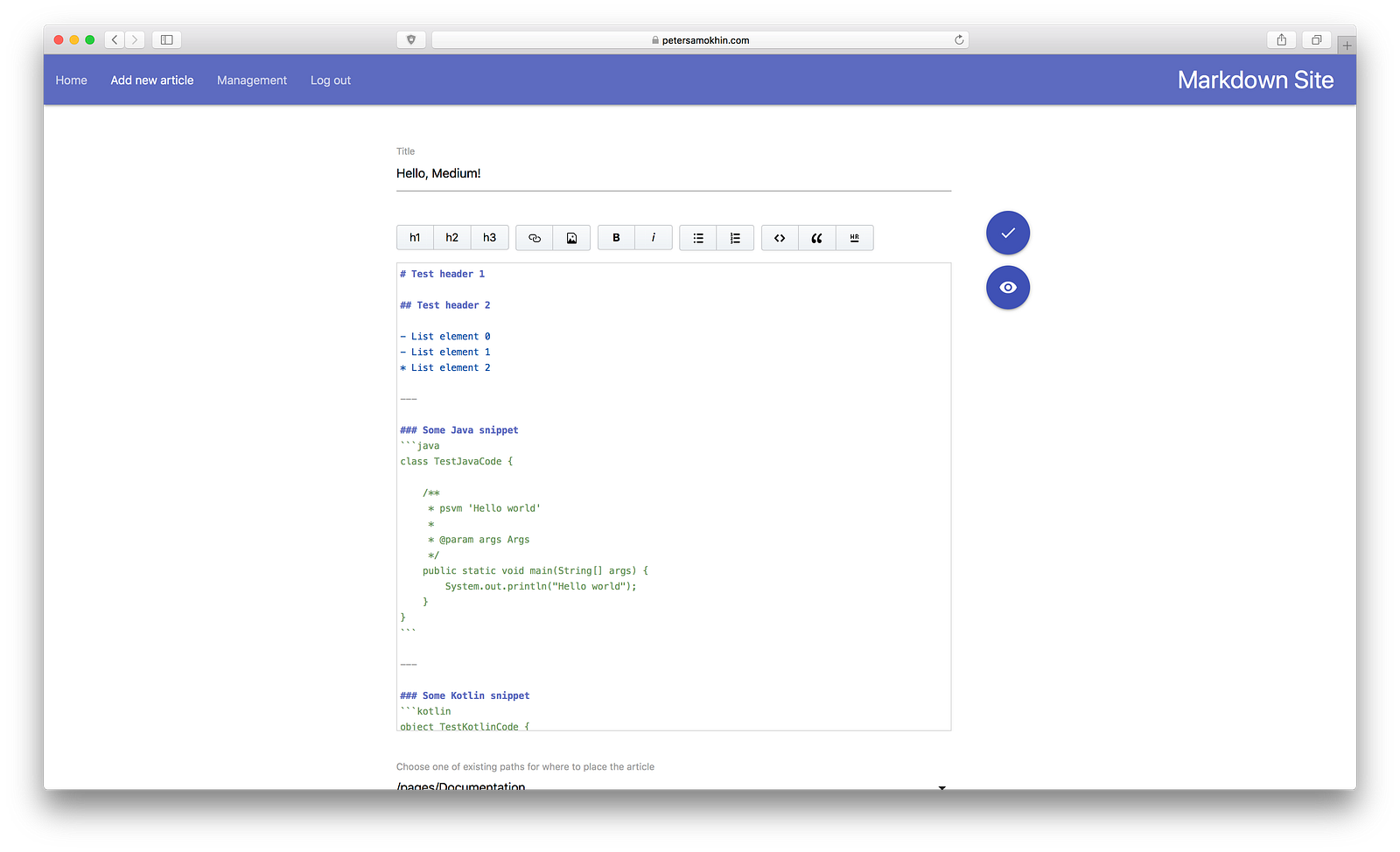Click the '* List element 2' line
This screenshot has width=1400, height=852.
[x=445, y=368]
